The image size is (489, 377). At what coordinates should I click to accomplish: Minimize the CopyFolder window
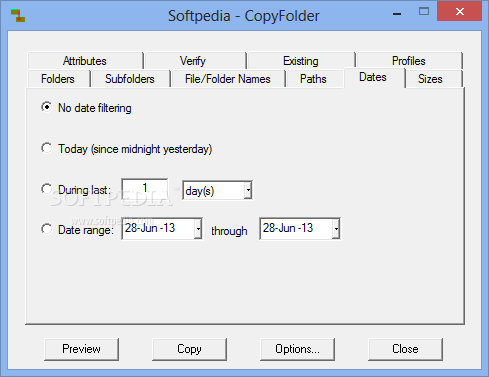click(x=397, y=13)
